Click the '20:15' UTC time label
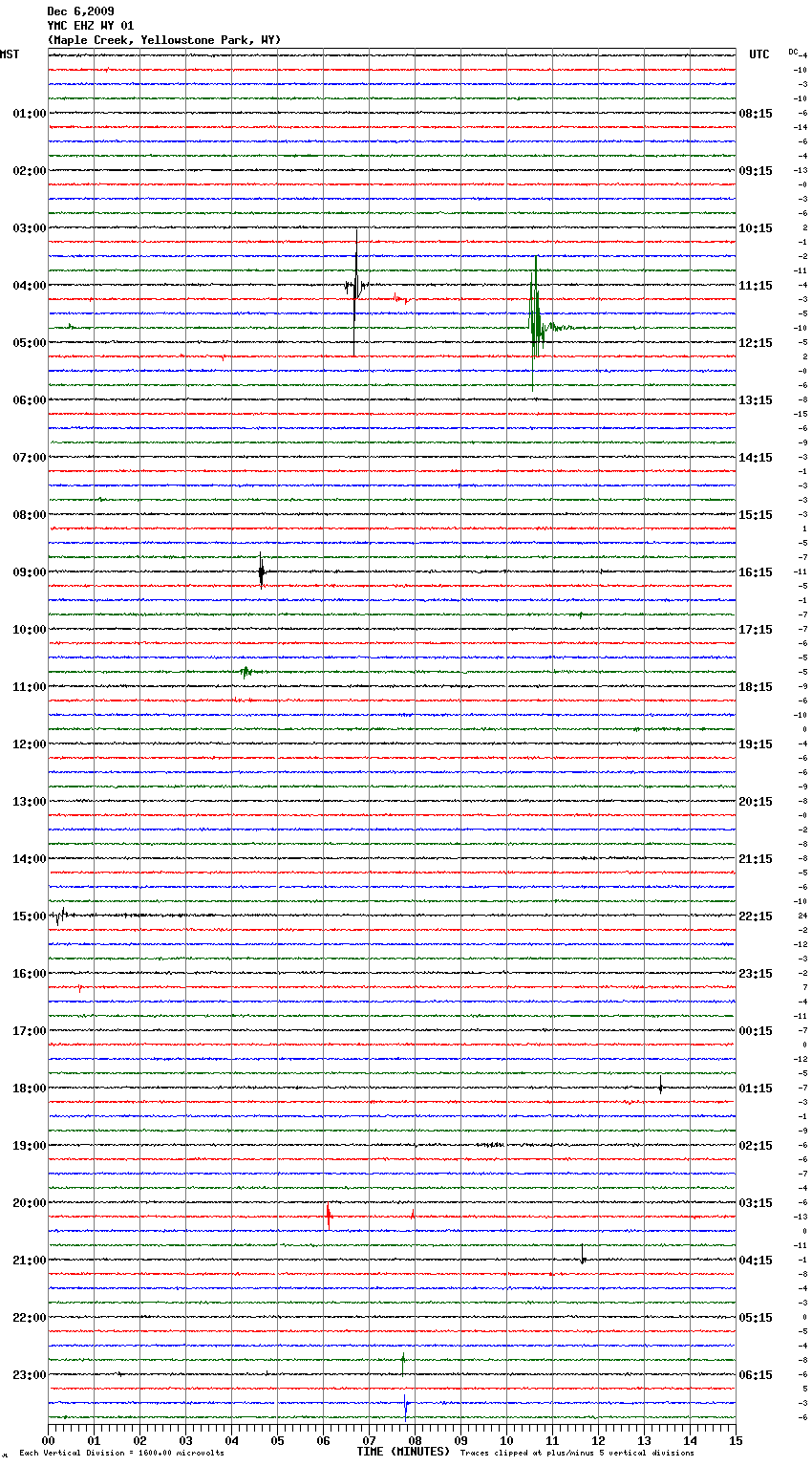The width and height of the screenshot is (812, 1466). point(756,802)
